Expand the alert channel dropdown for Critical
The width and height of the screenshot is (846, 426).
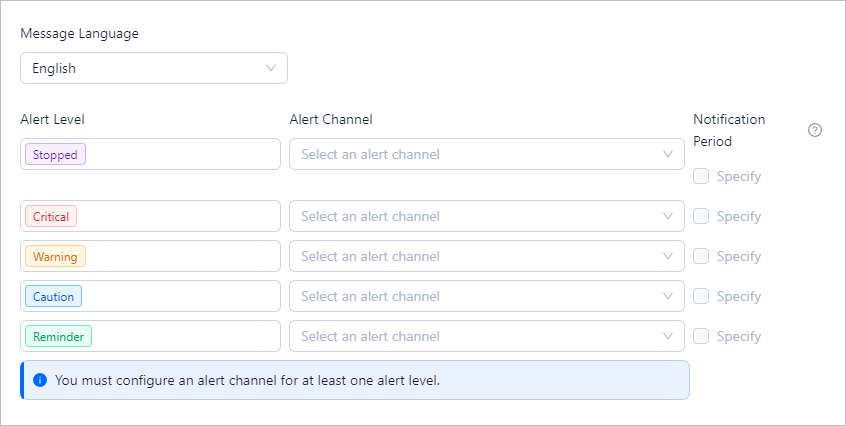tap(486, 216)
